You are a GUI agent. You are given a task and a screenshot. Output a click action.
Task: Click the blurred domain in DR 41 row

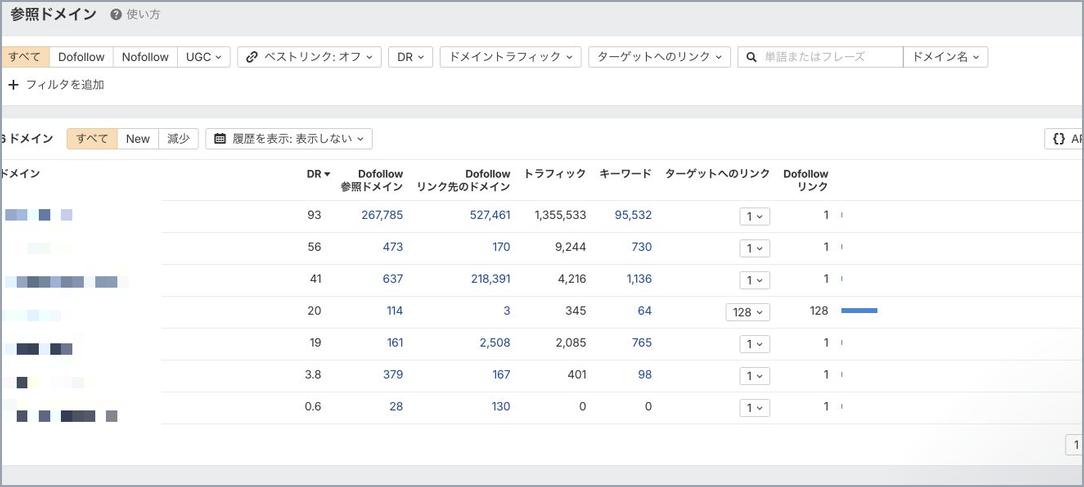[66, 282]
